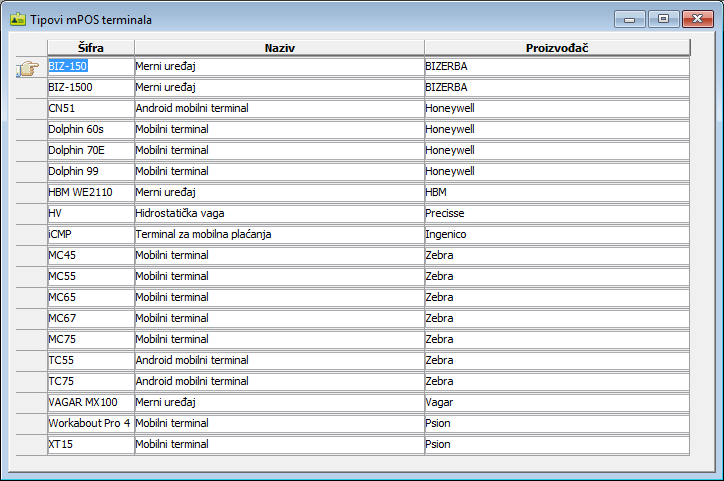724x481 pixels.
Task: Click the pointing hand row indicator
Action: 30,67
